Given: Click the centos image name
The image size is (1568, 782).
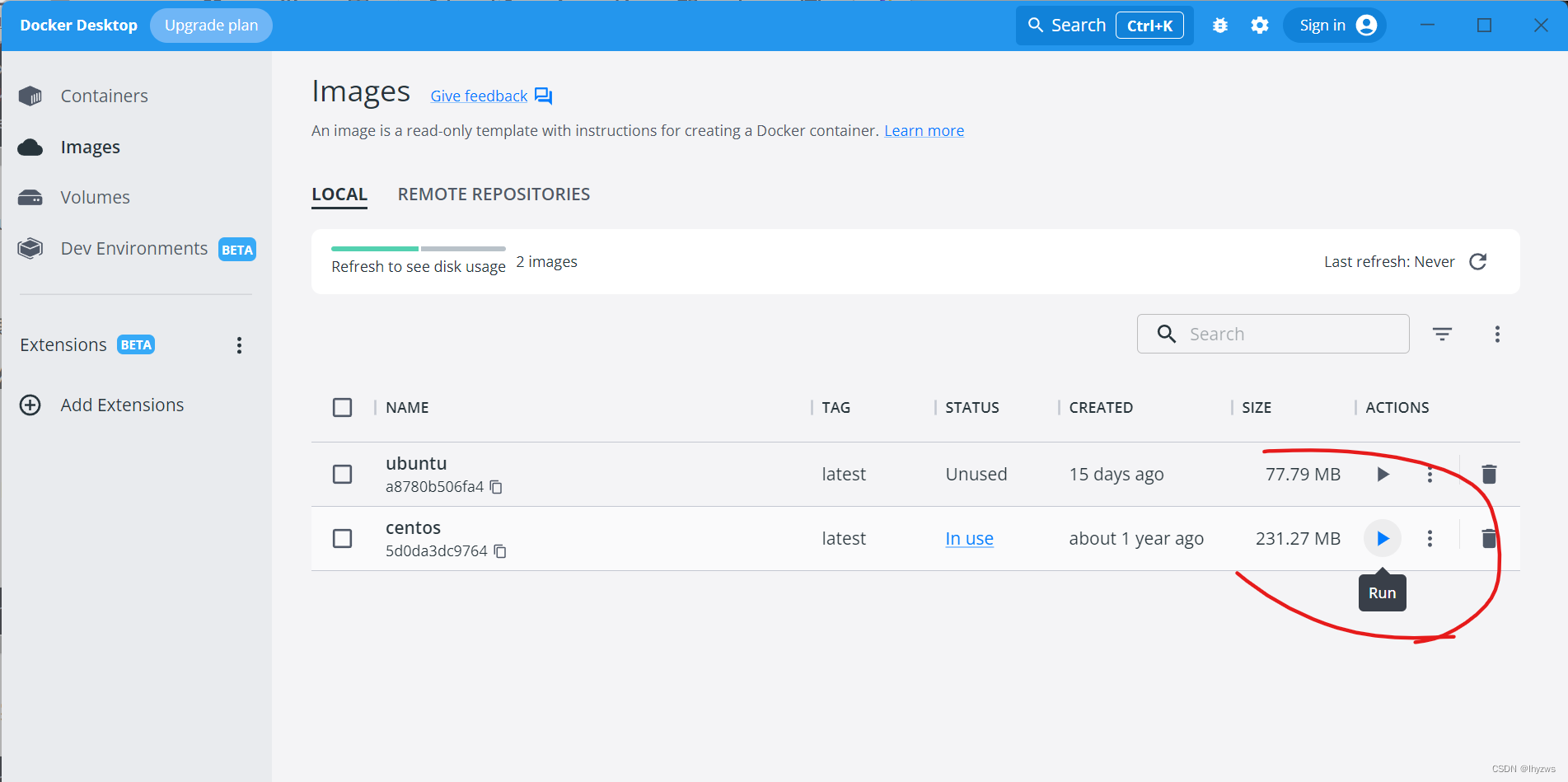Looking at the screenshot, I should [413, 528].
